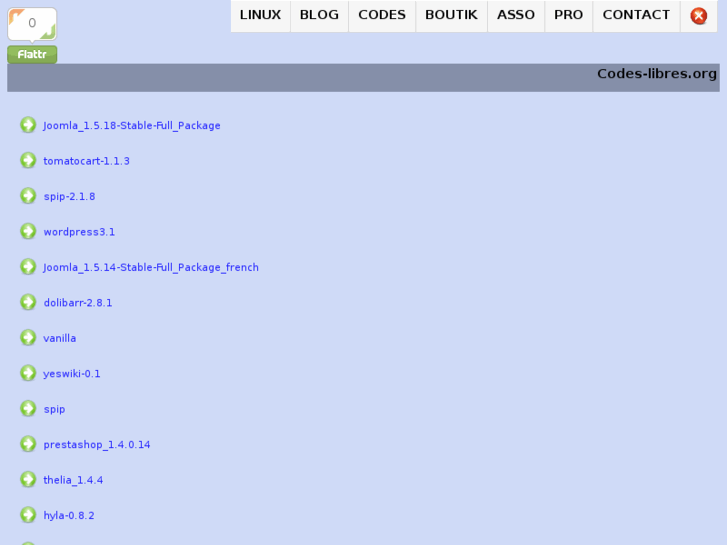This screenshot has width=727, height=545.
Task: Click the Codes-libres.org site title
Action: (x=657, y=74)
